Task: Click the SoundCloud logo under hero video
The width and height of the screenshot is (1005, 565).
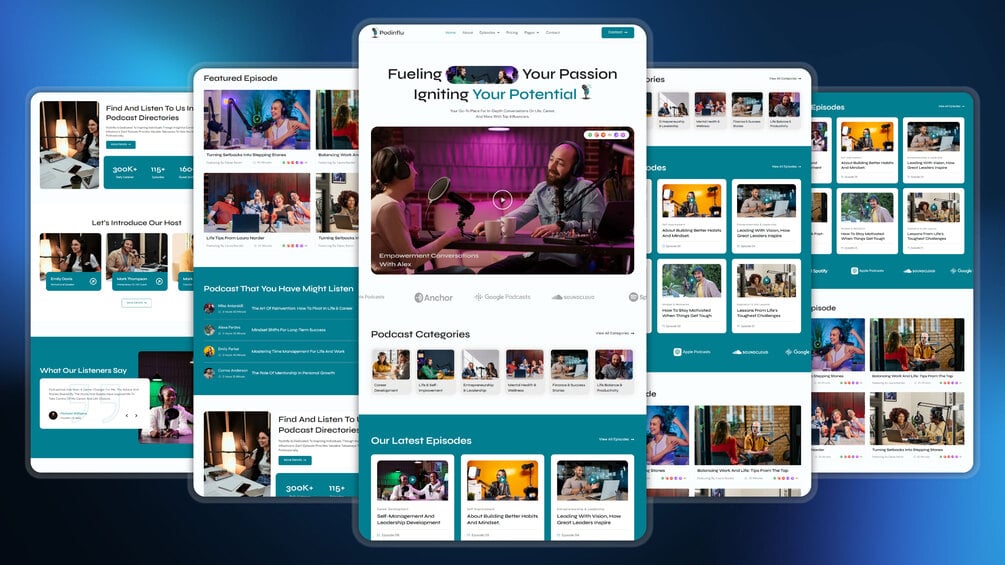Action: (x=573, y=297)
